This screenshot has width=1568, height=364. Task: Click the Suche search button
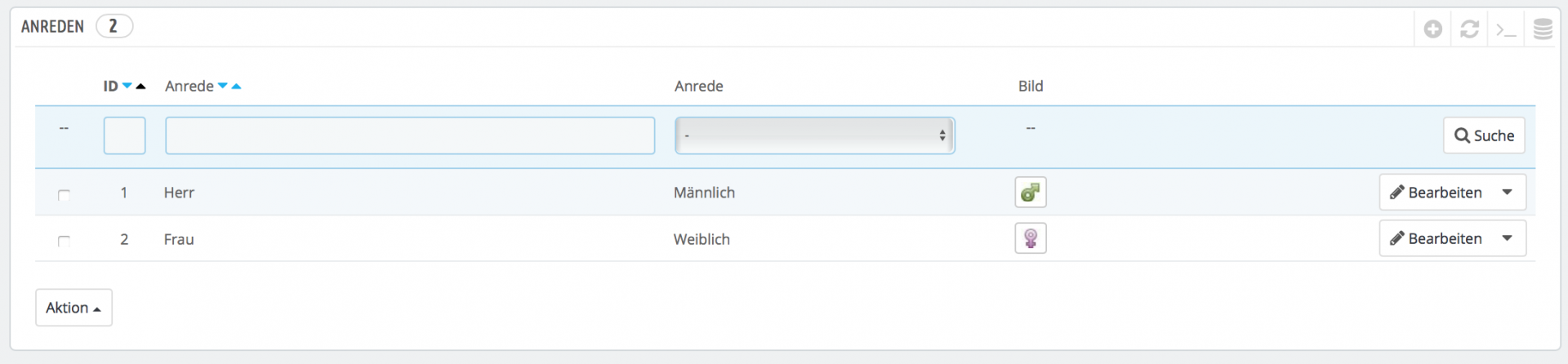point(1484,135)
